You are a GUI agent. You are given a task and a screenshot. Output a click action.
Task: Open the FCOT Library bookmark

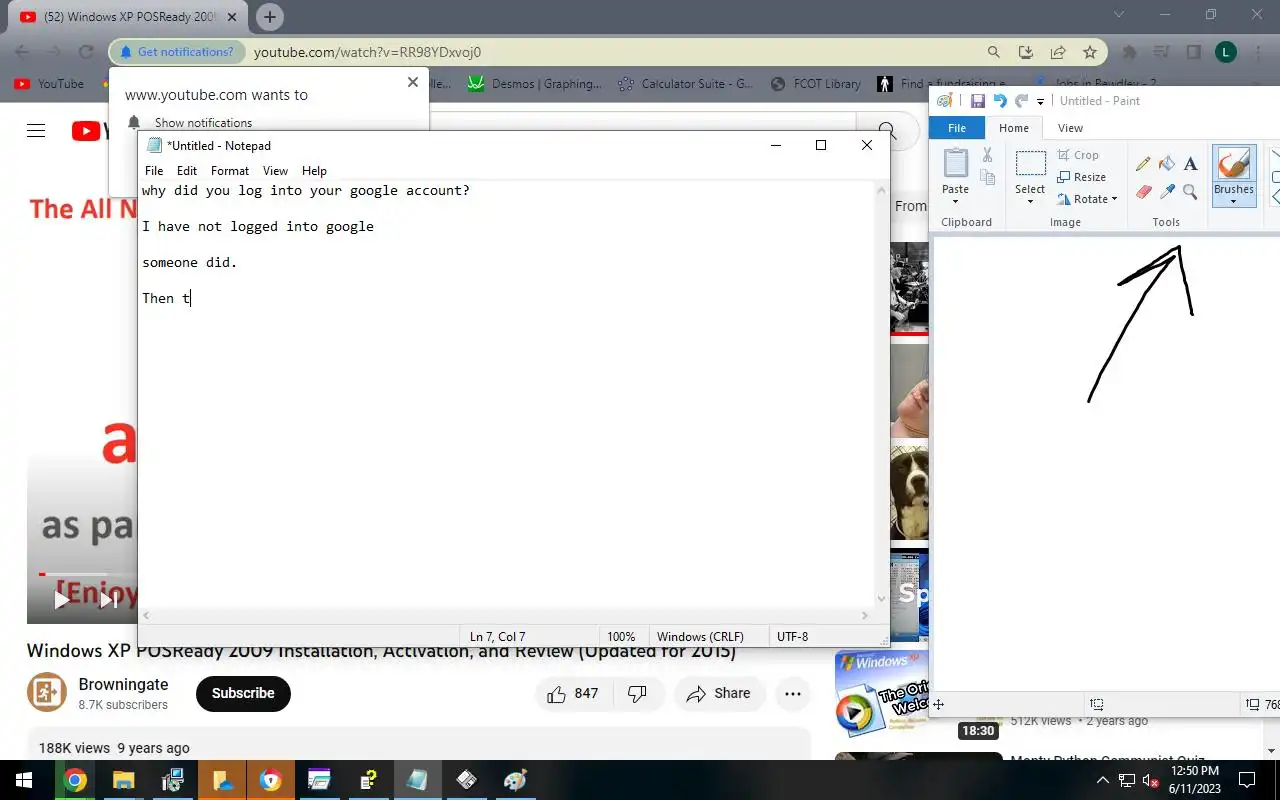tap(815, 84)
